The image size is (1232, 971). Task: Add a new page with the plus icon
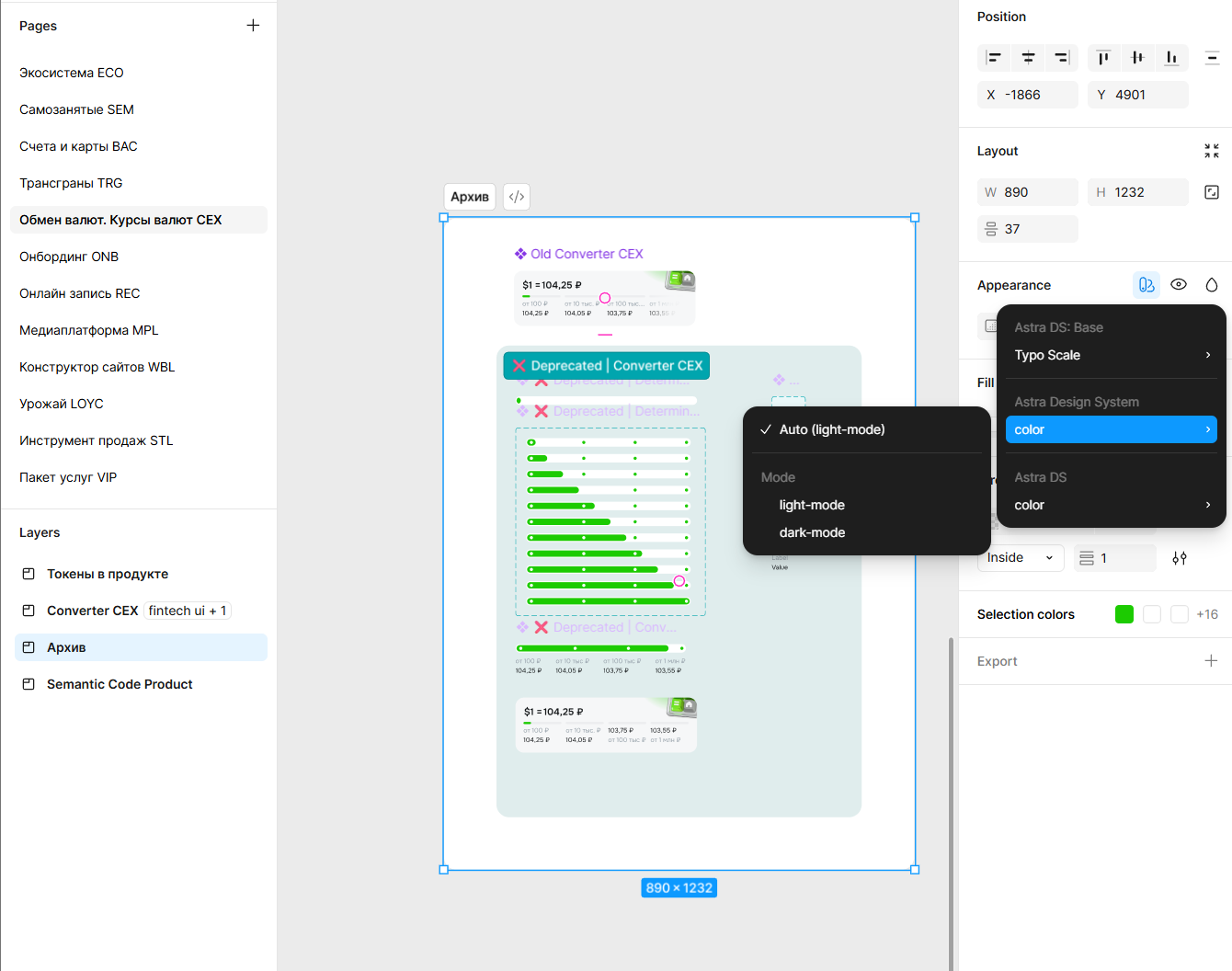[253, 26]
